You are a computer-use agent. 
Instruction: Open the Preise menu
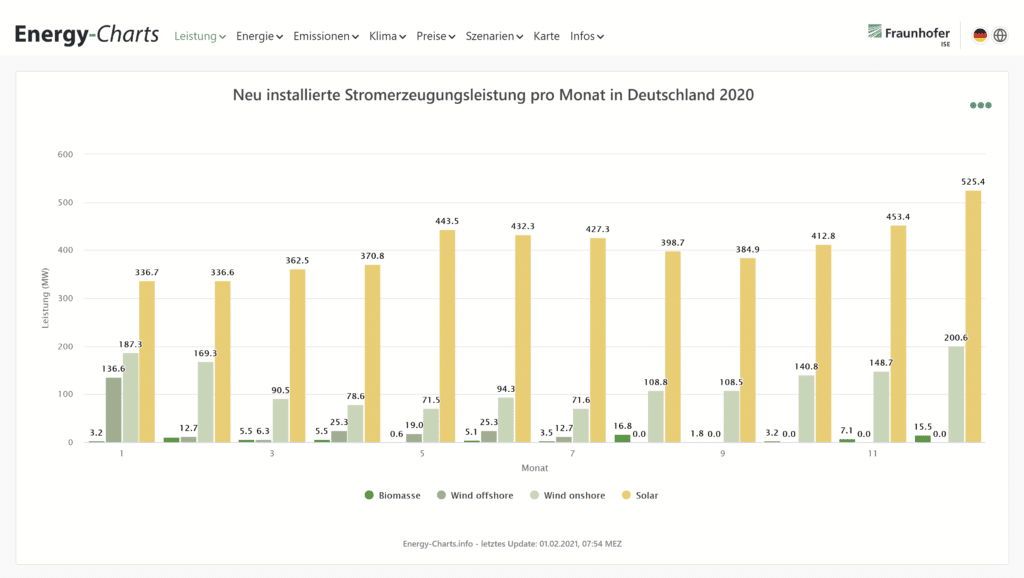(435, 36)
